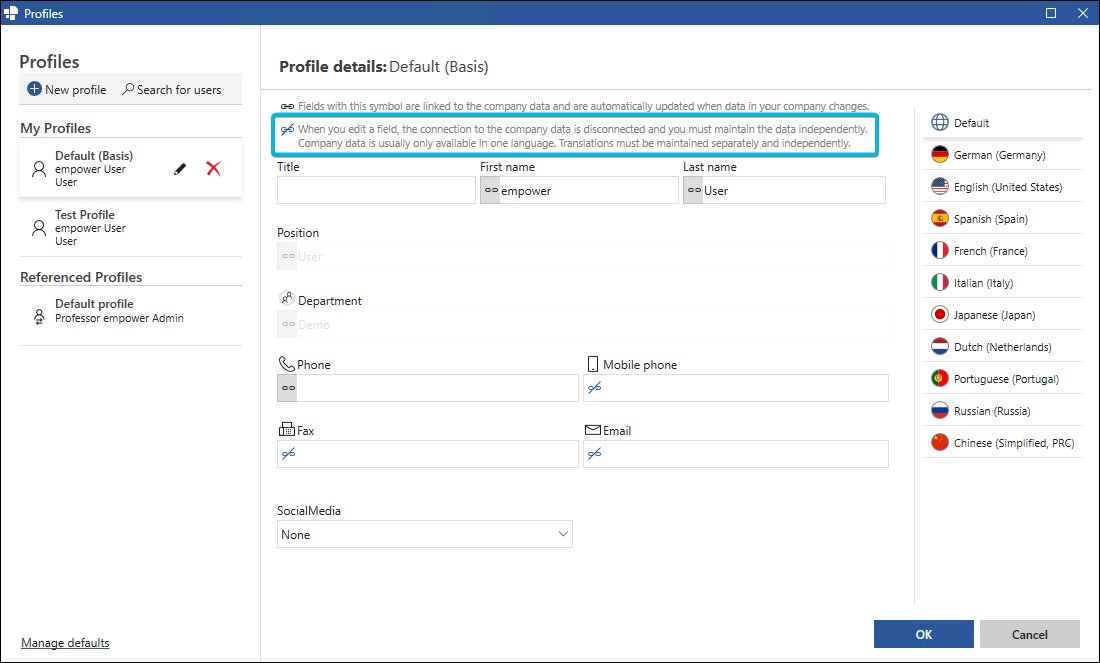Click into the Title input field

[x=376, y=190]
